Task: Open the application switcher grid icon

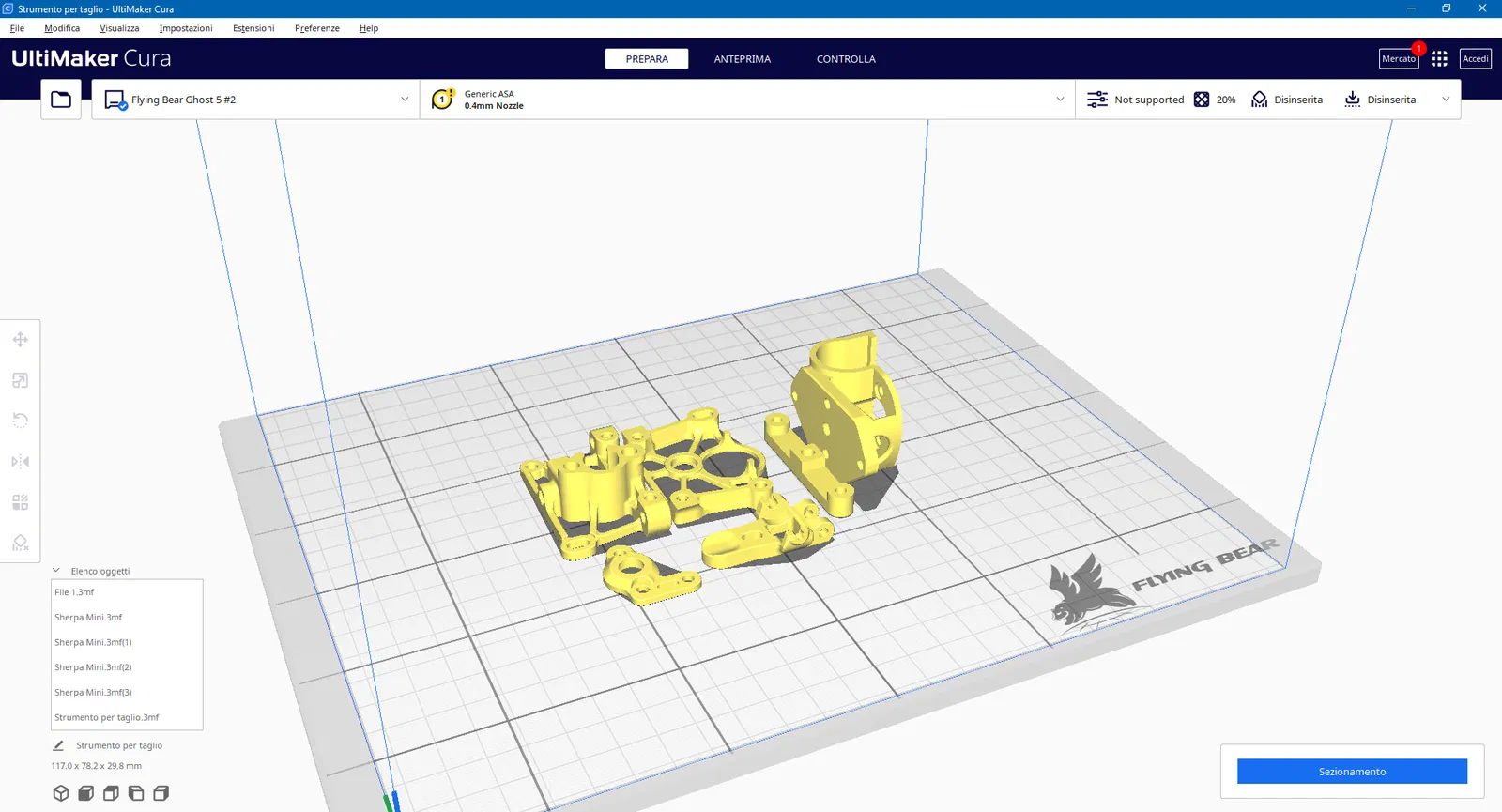Action: coord(1439,59)
